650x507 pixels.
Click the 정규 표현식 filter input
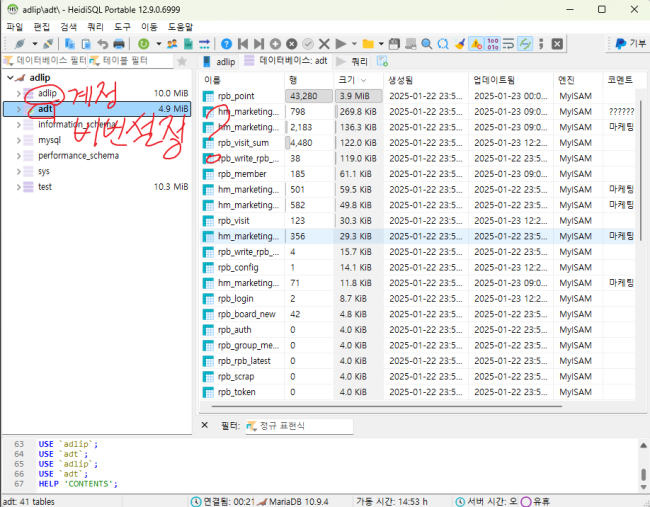[x=299, y=426]
